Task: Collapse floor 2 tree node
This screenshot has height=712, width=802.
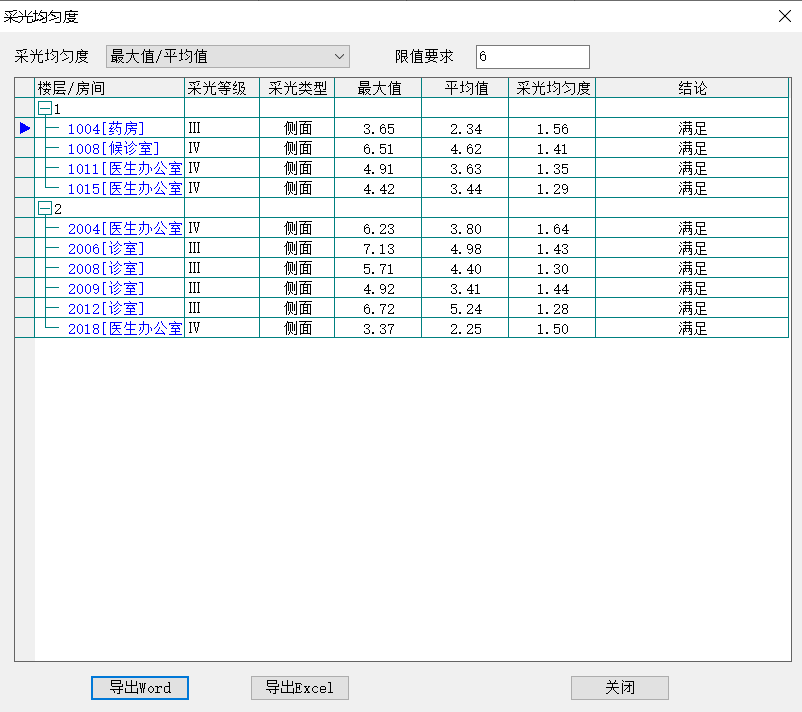Action: pyautogui.click(x=44, y=209)
